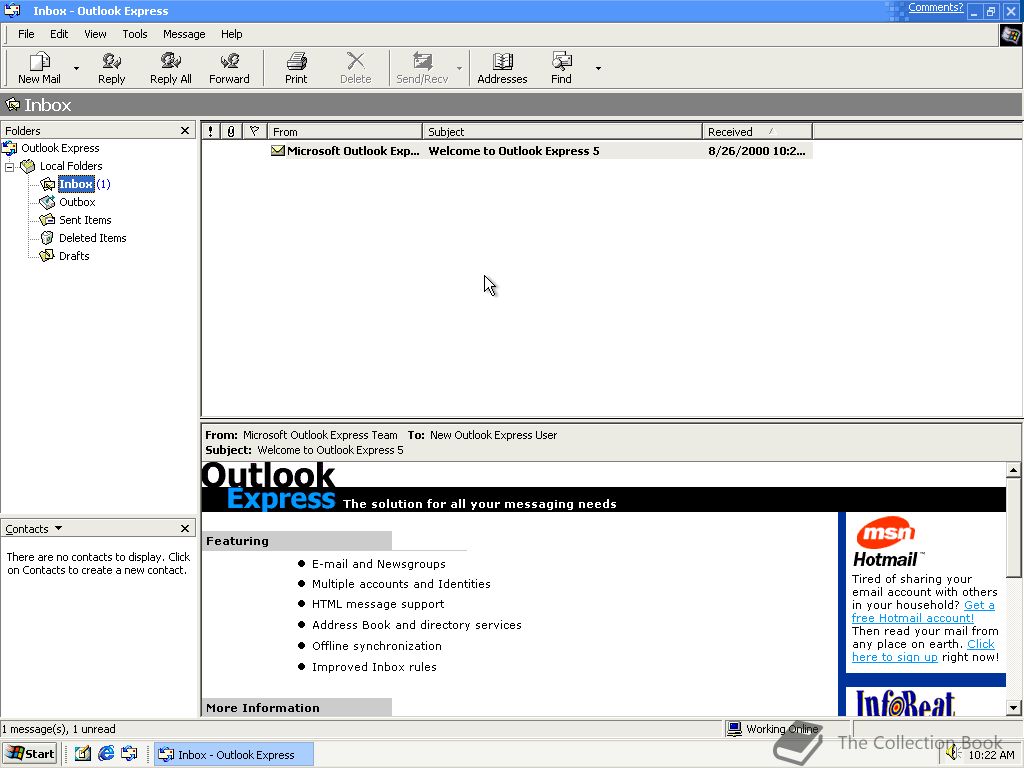Close the Contacts pane
Viewport: 1024px width, 768px height.
(x=185, y=528)
